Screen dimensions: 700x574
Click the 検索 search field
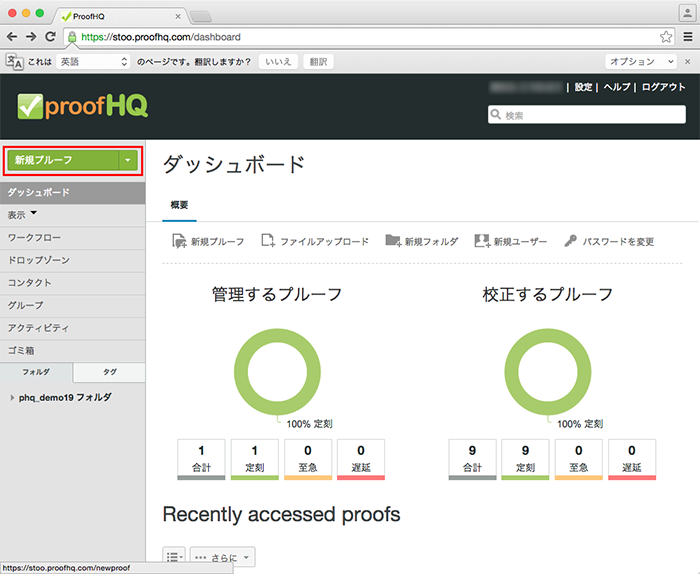(x=587, y=114)
